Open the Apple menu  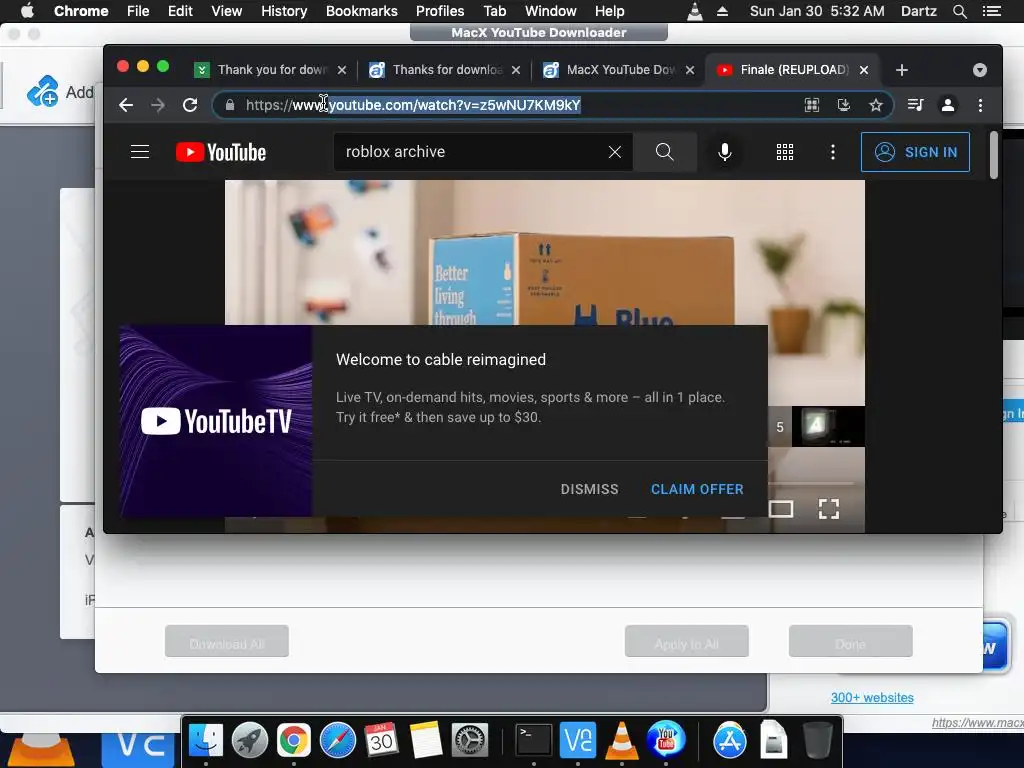(x=27, y=11)
